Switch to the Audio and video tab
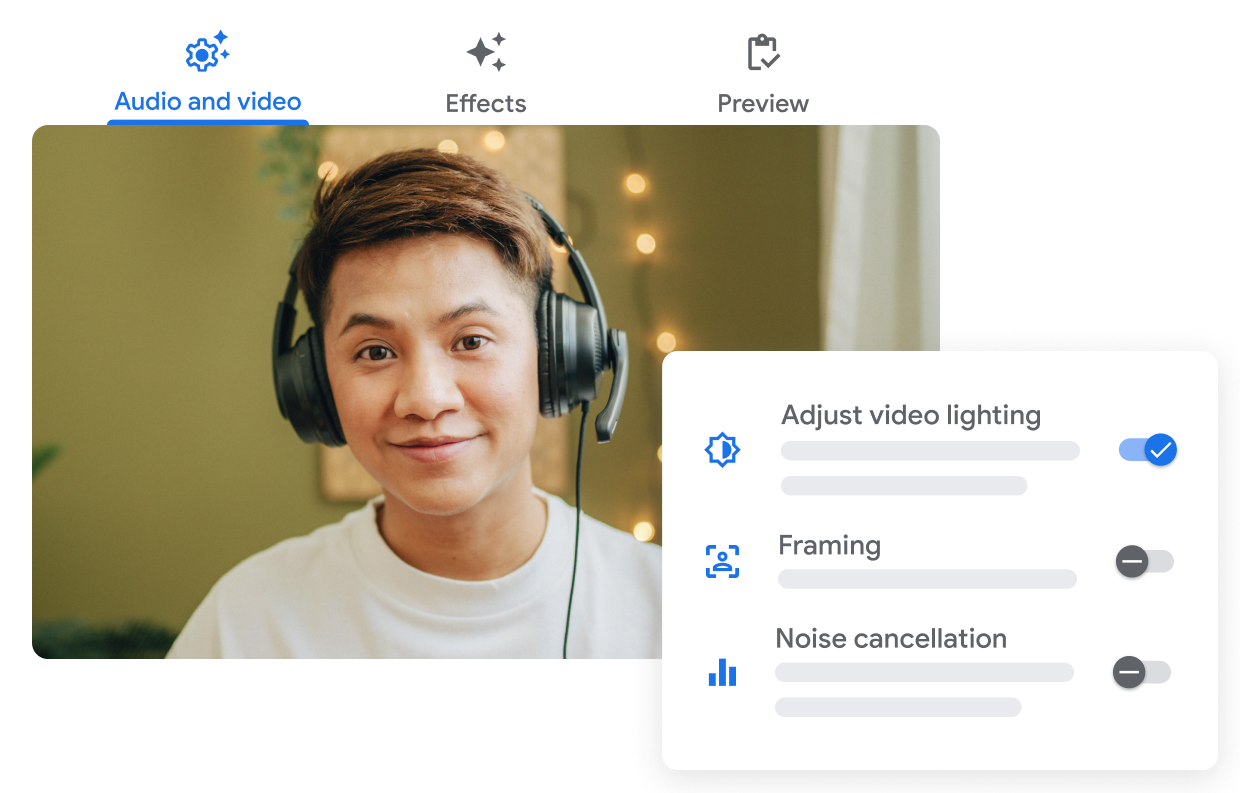This screenshot has height=793, width=1240. pyautogui.click(x=208, y=77)
